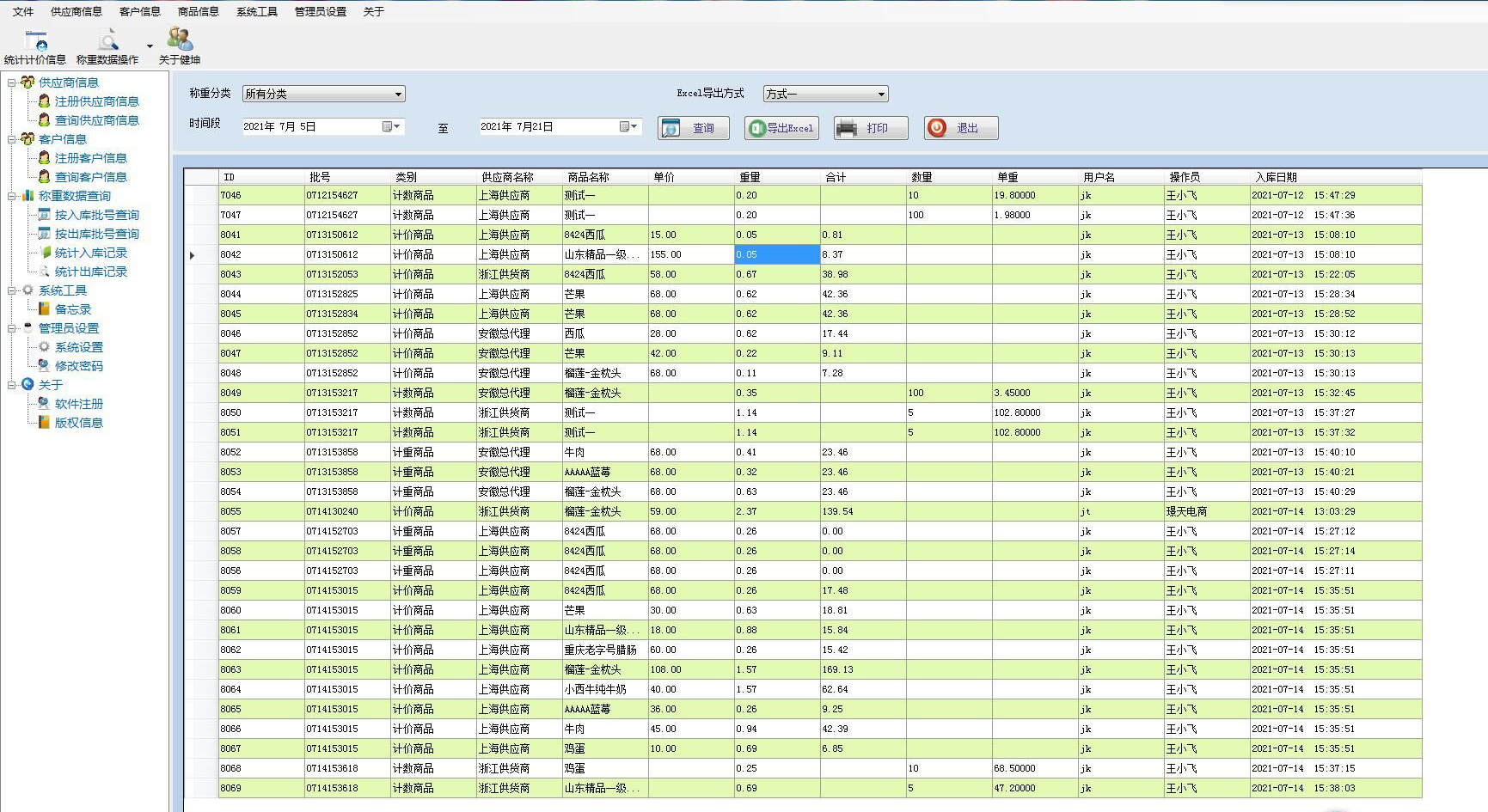Open the start date calendar dropdown for 7月5日

391,126
